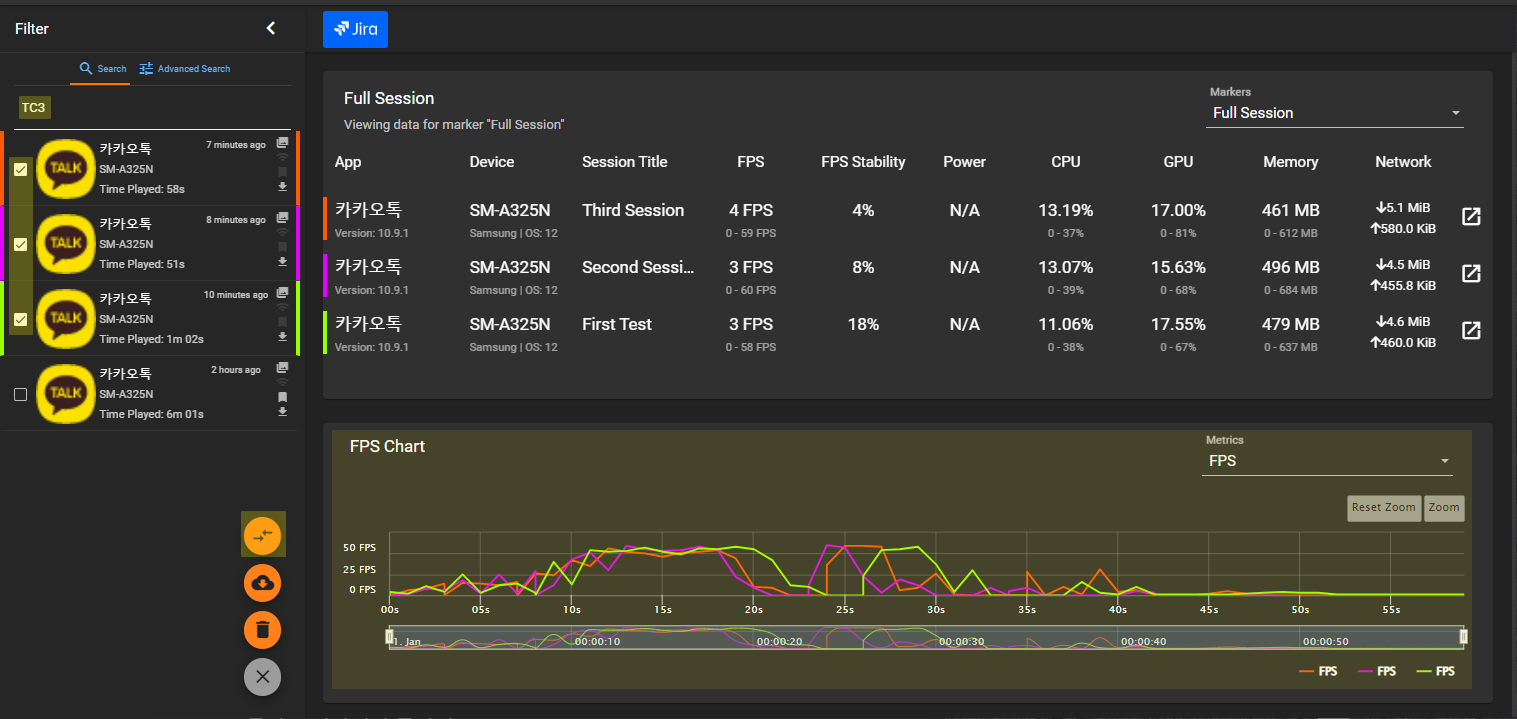Open Third Session in new window icon
This screenshot has width=1517, height=719.
(1471, 217)
